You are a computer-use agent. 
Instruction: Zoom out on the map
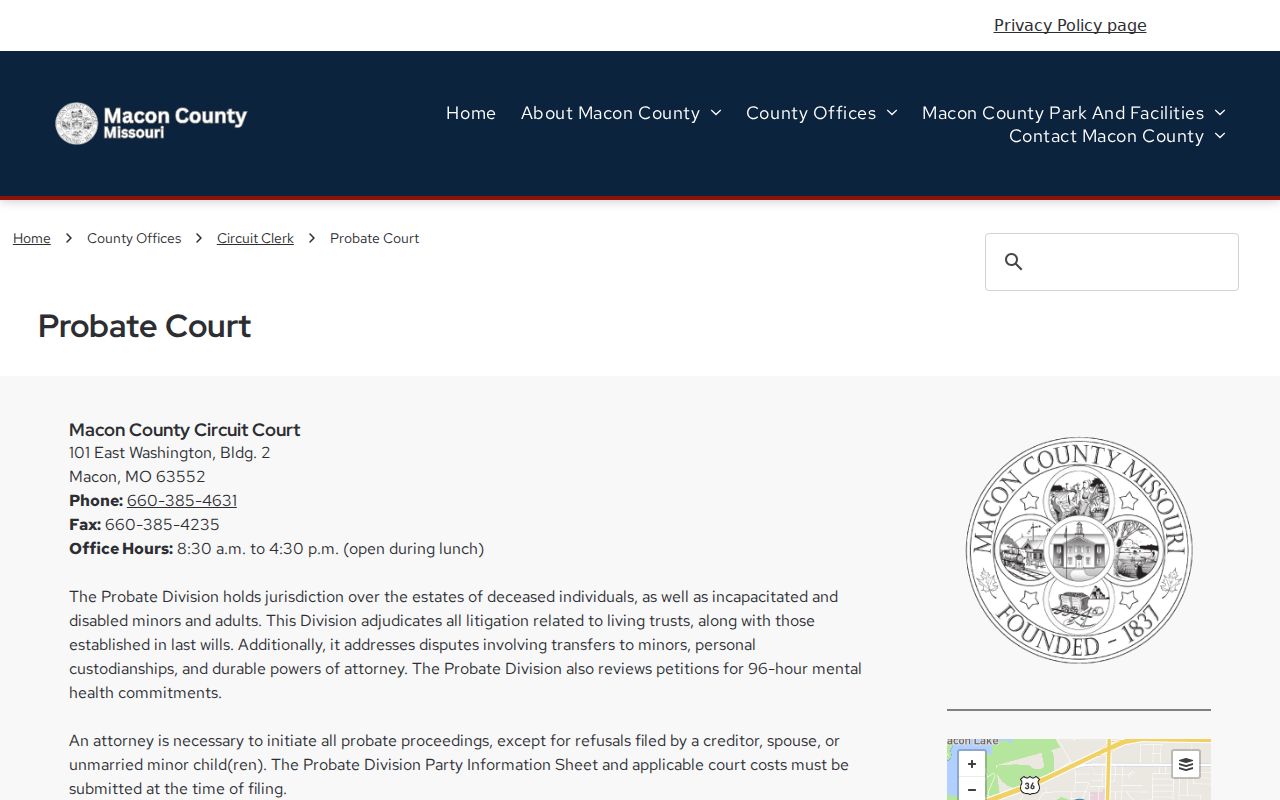tap(971, 790)
